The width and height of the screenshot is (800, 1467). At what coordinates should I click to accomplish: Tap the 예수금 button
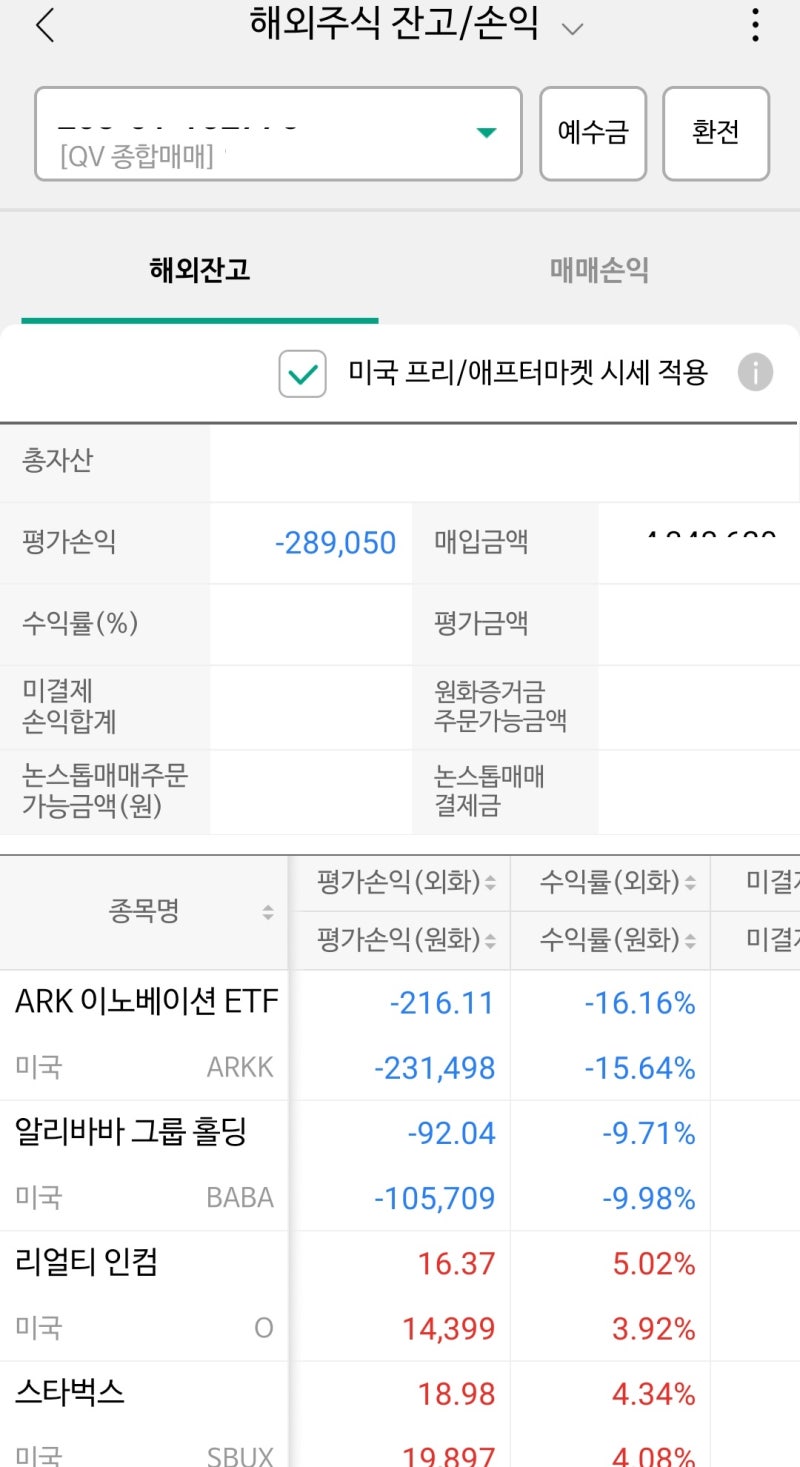coord(593,133)
